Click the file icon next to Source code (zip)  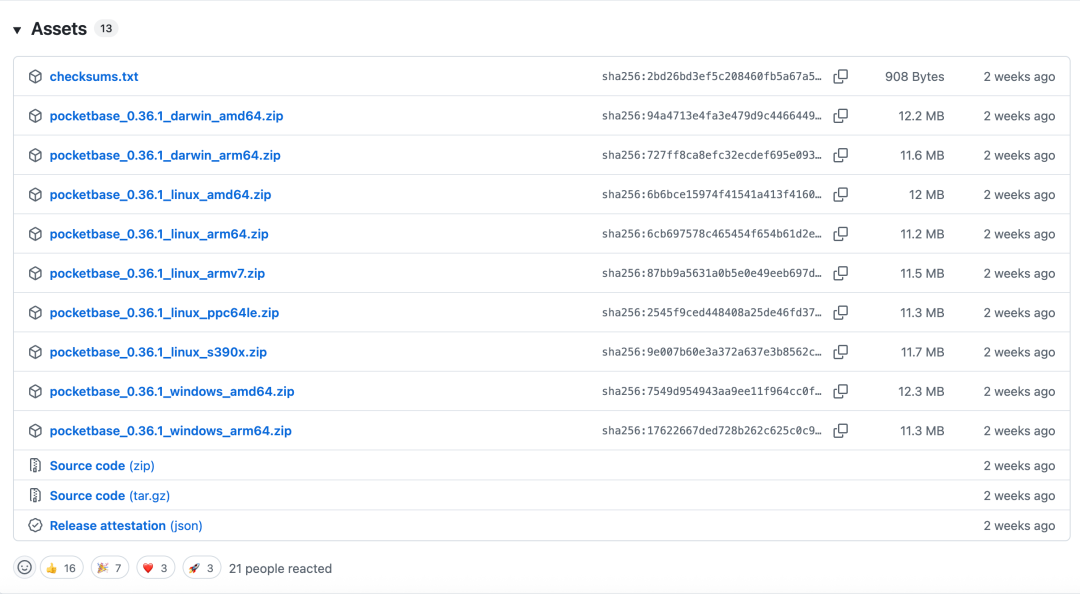click(35, 465)
